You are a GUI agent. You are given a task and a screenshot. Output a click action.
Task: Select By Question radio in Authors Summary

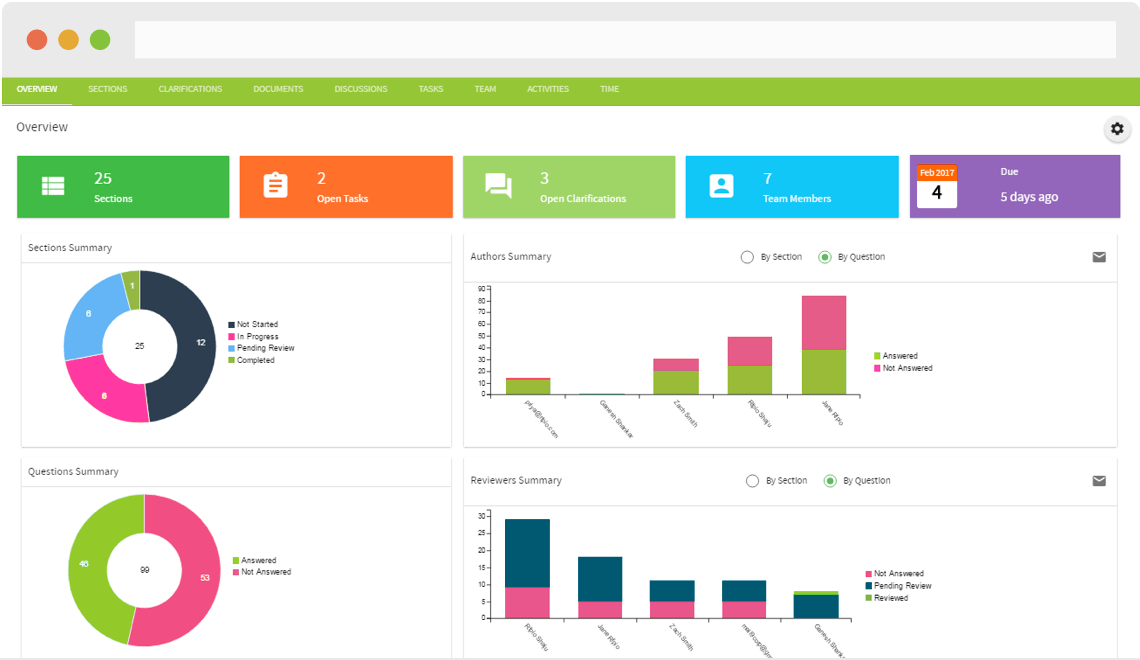[x=824, y=257]
